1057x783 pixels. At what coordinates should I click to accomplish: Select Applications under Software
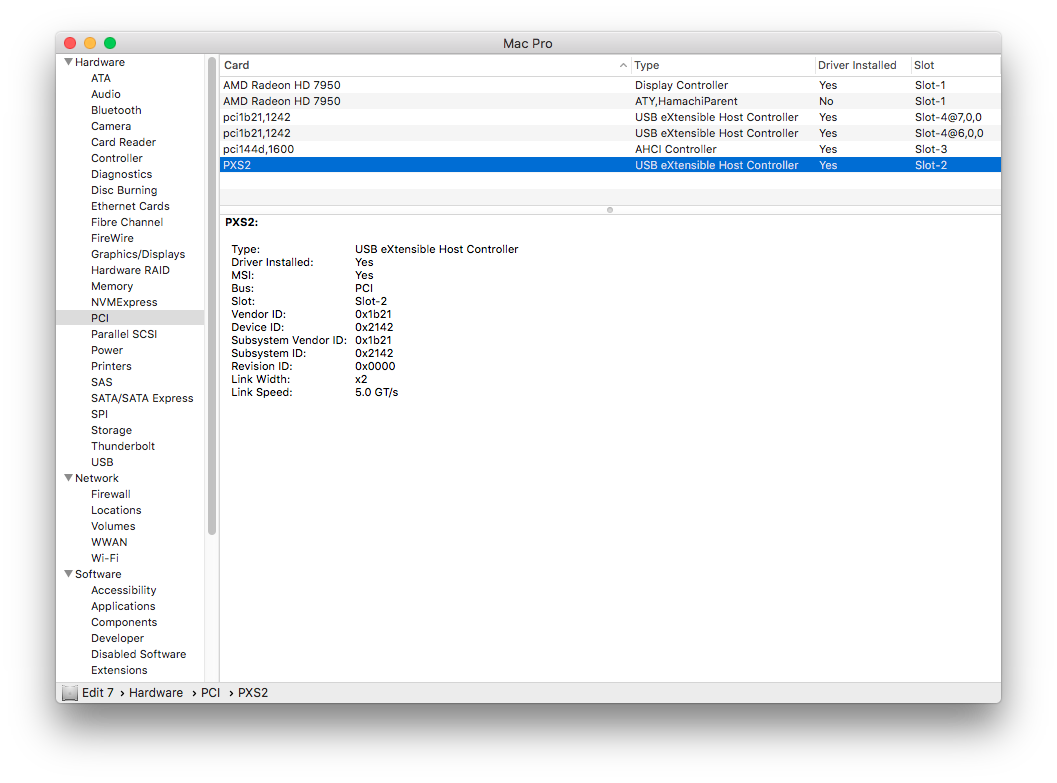[123, 606]
